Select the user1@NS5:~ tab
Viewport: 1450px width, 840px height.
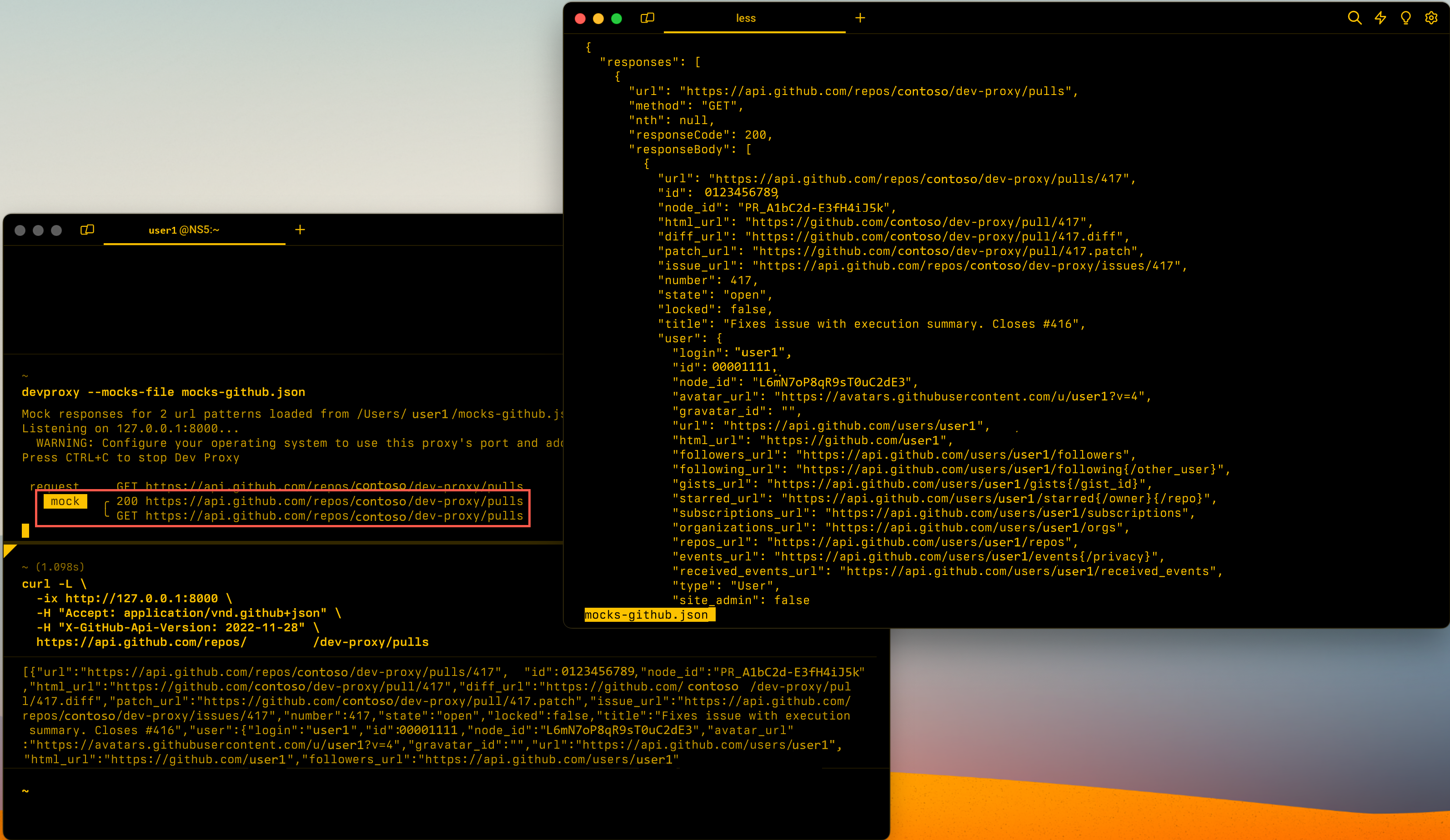tap(184, 230)
